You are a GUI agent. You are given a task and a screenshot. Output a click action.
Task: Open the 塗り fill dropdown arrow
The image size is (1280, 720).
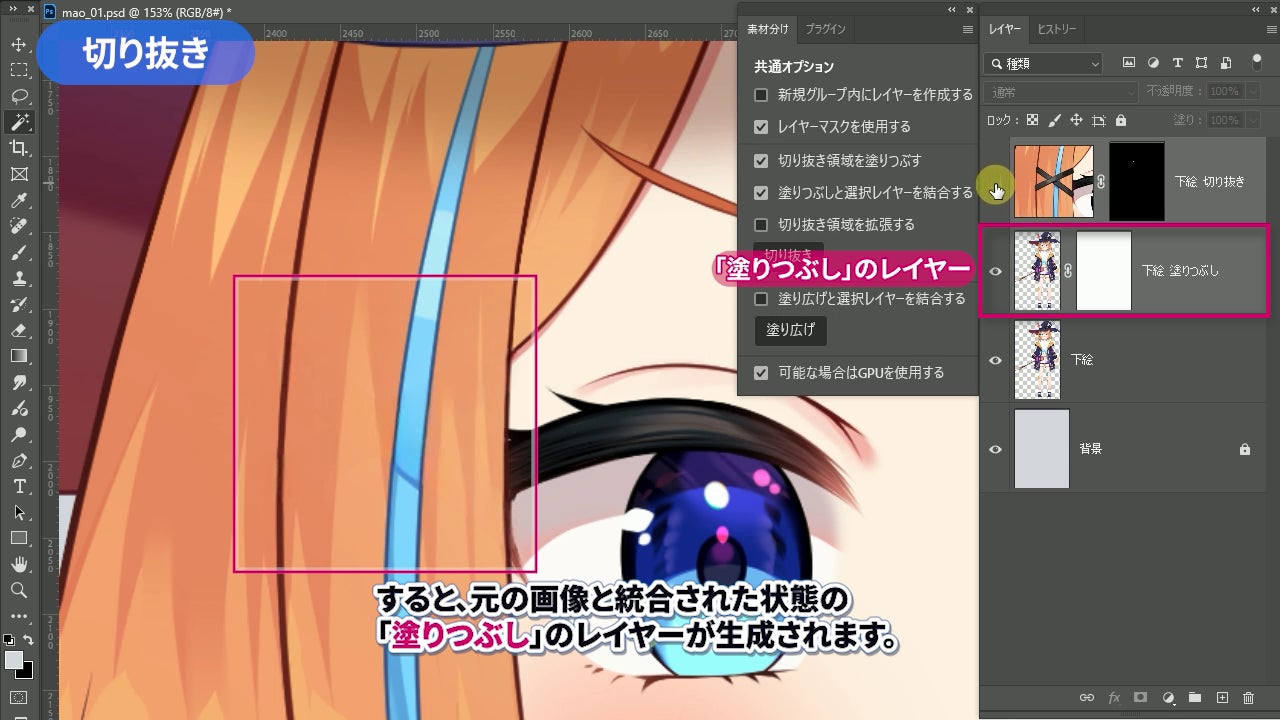(1253, 120)
